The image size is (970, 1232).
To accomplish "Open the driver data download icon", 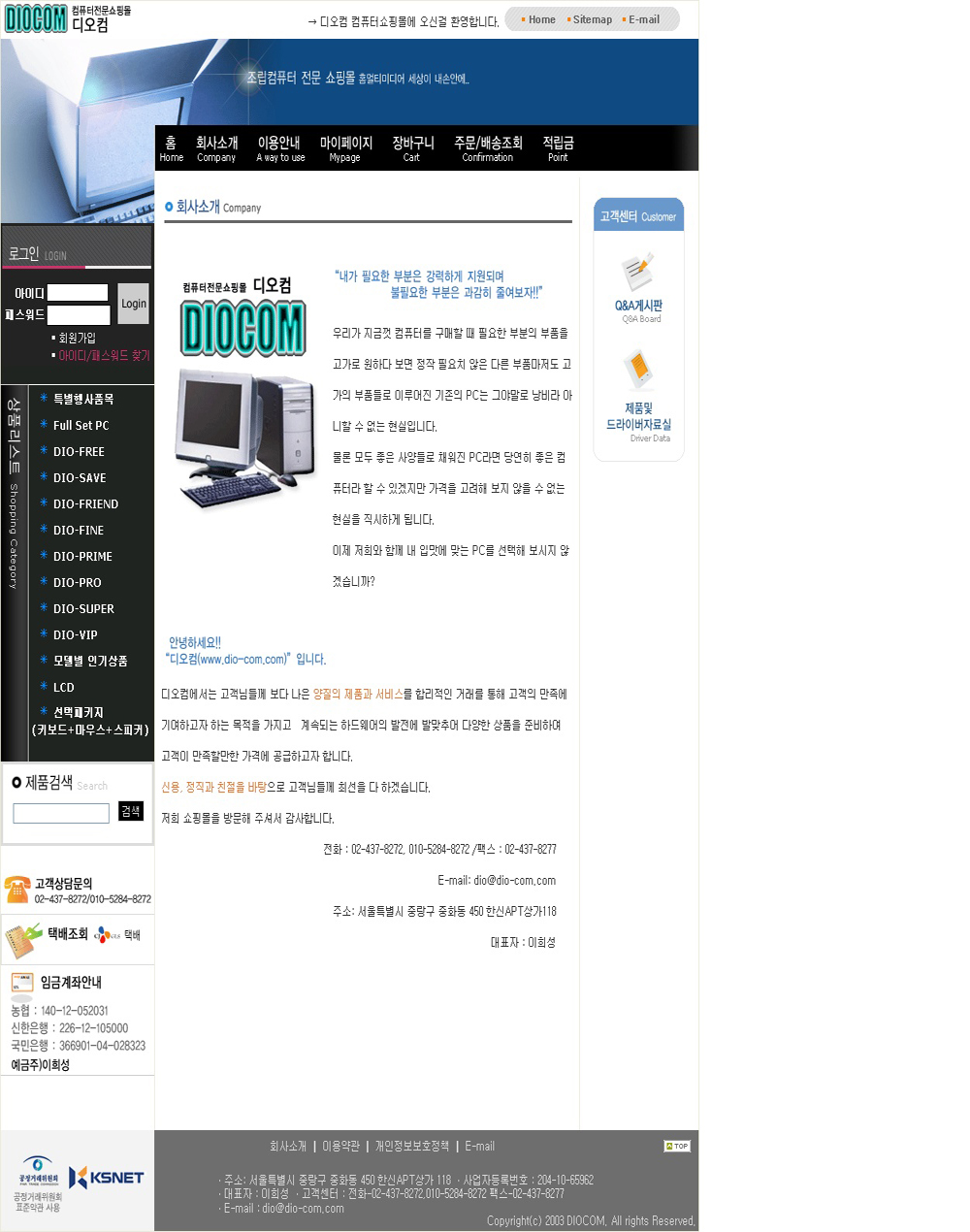I will (x=637, y=371).
